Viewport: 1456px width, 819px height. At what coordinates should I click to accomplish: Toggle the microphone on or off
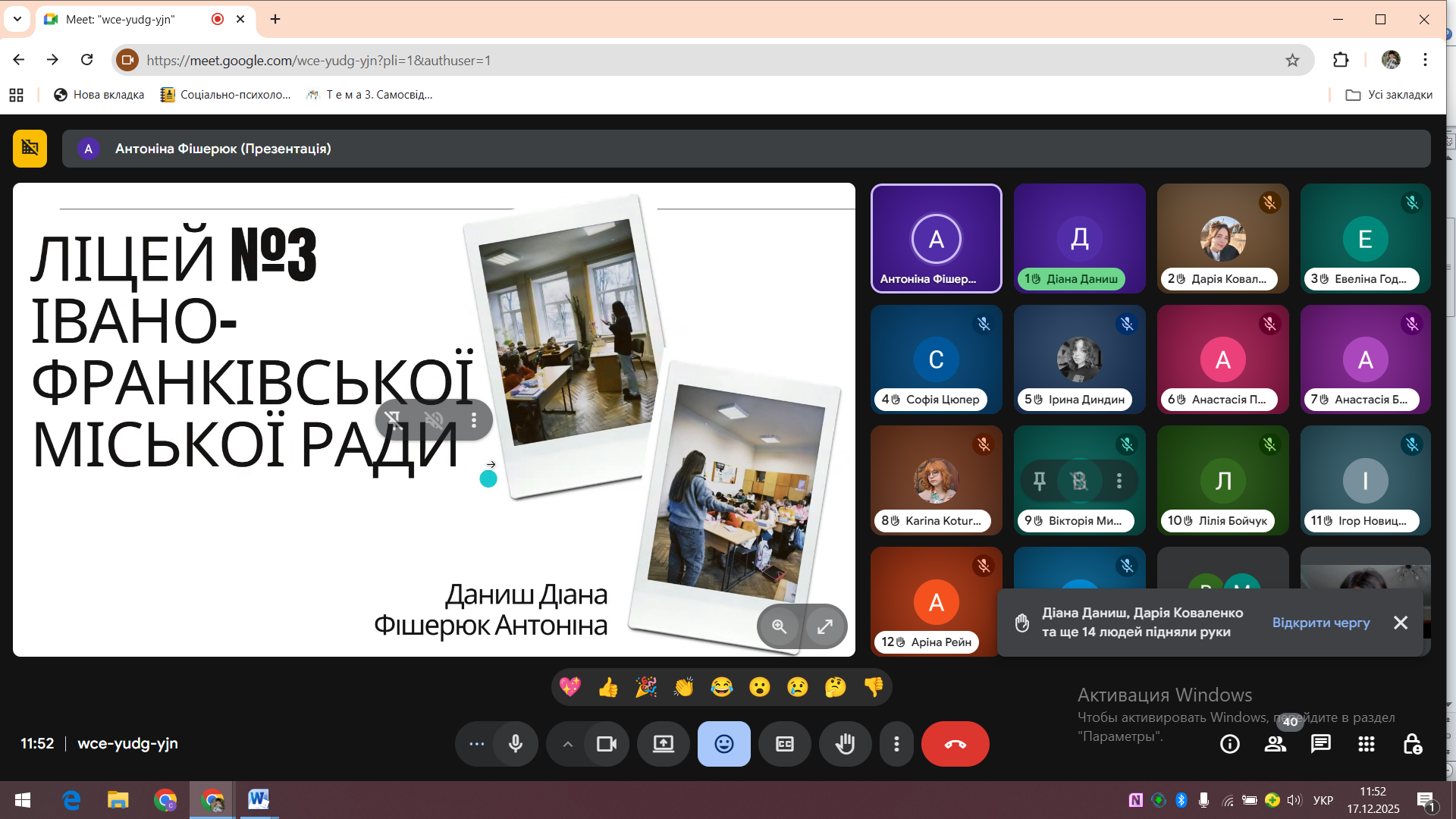coord(516,744)
